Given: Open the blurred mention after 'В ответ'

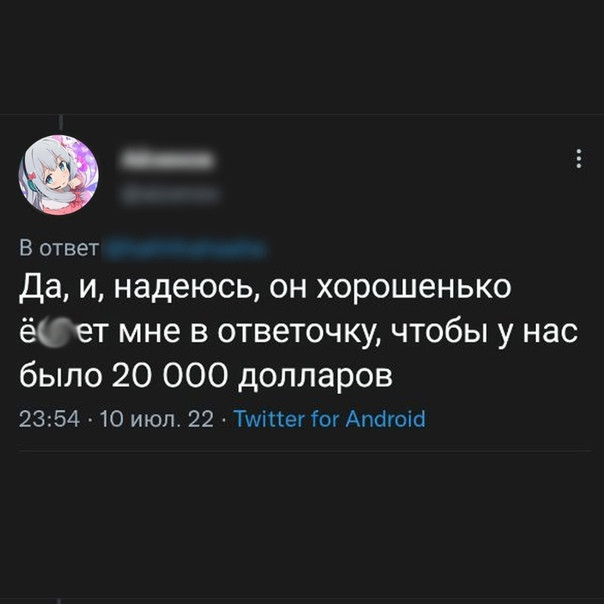Looking at the screenshot, I should [185, 248].
